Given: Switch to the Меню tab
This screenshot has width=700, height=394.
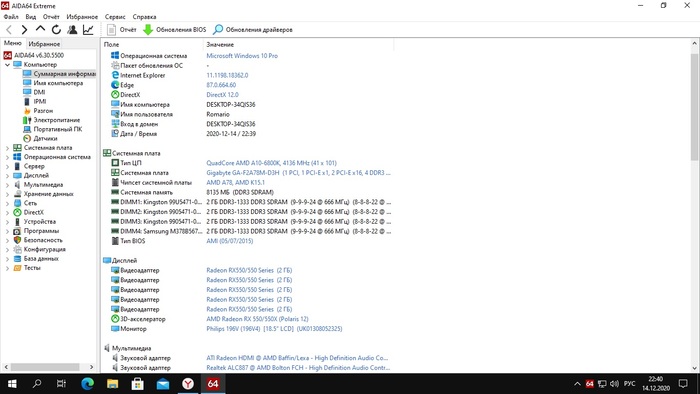Looking at the screenshot, I should point(12,43).
